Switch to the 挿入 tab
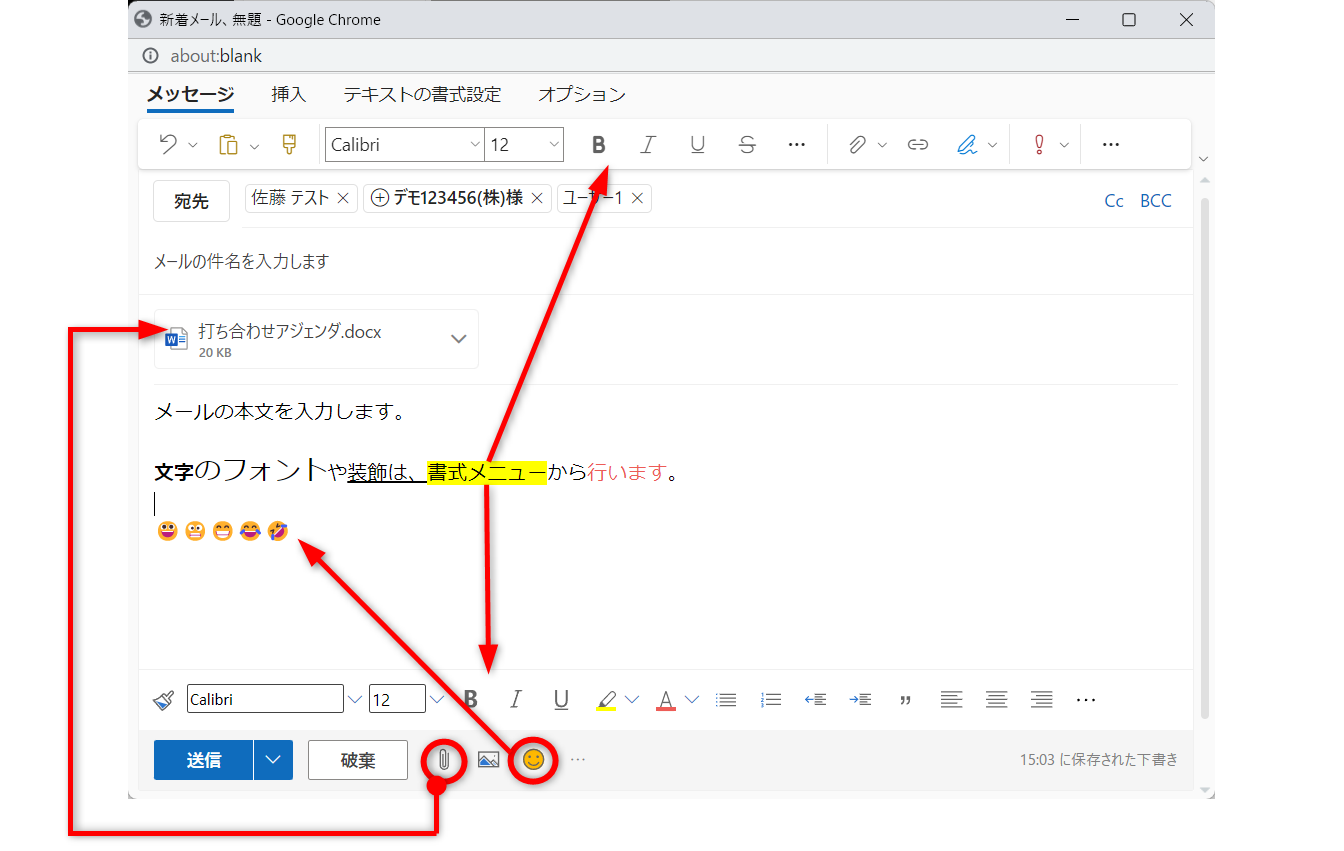The height and width of the screenshot is (851, 1344). click(288, 95)
